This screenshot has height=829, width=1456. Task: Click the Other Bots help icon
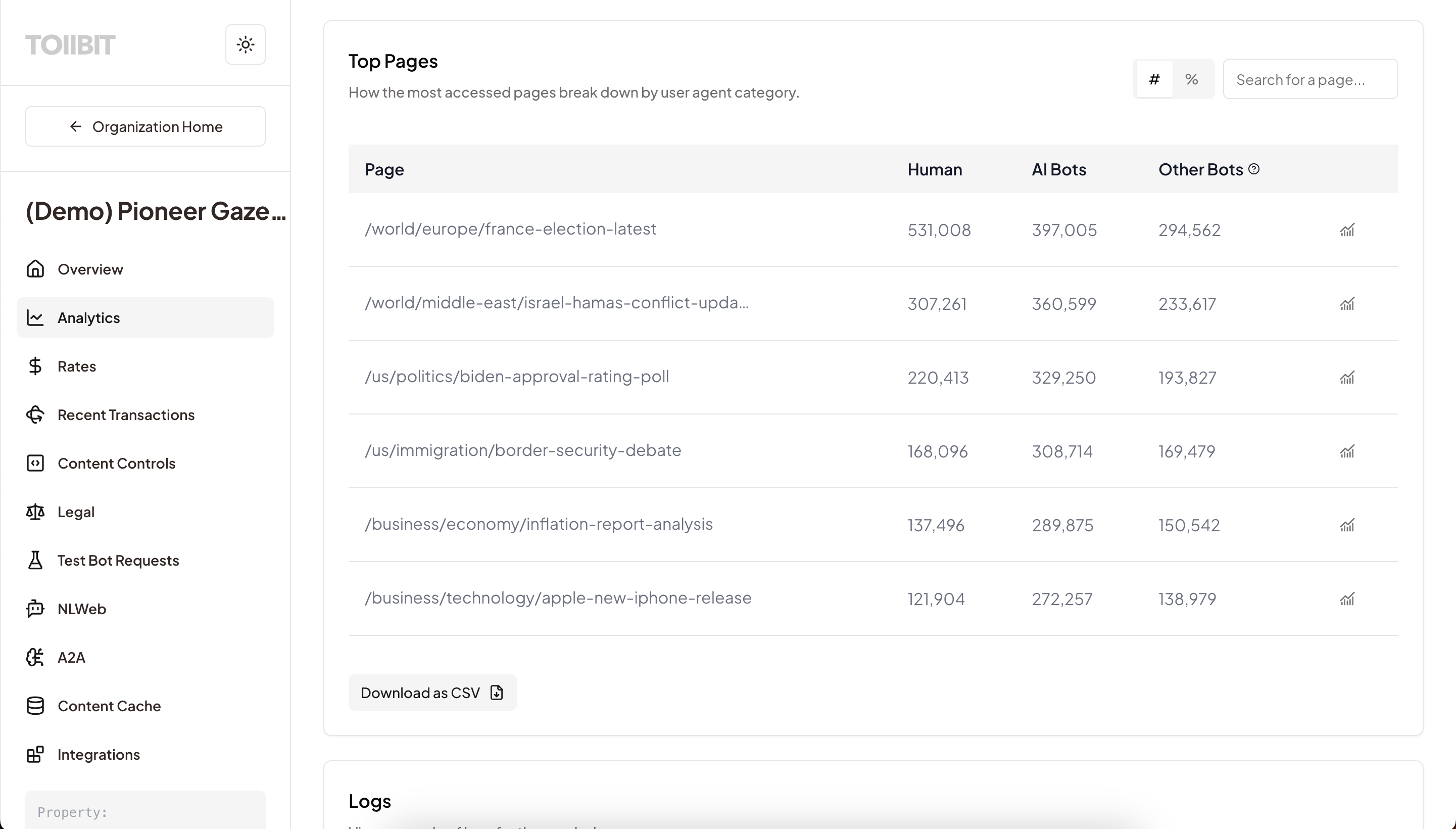click(1254, 169)
